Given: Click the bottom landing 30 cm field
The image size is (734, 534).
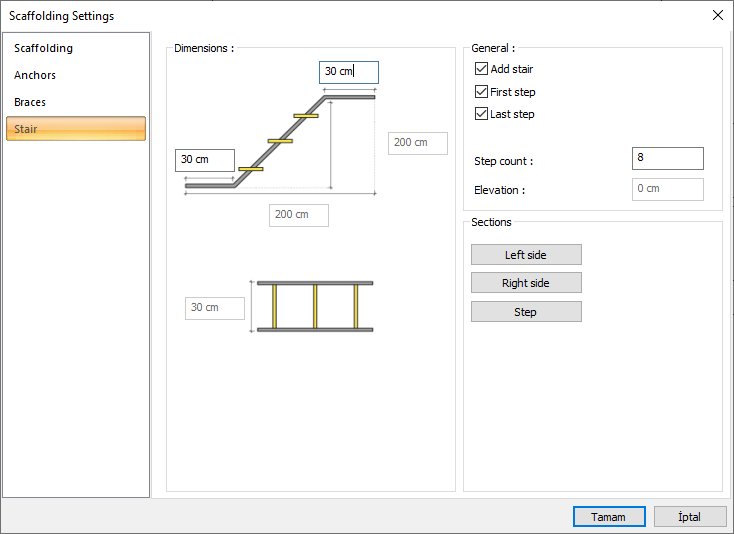Looking at the screenshot, I should 205,160.
